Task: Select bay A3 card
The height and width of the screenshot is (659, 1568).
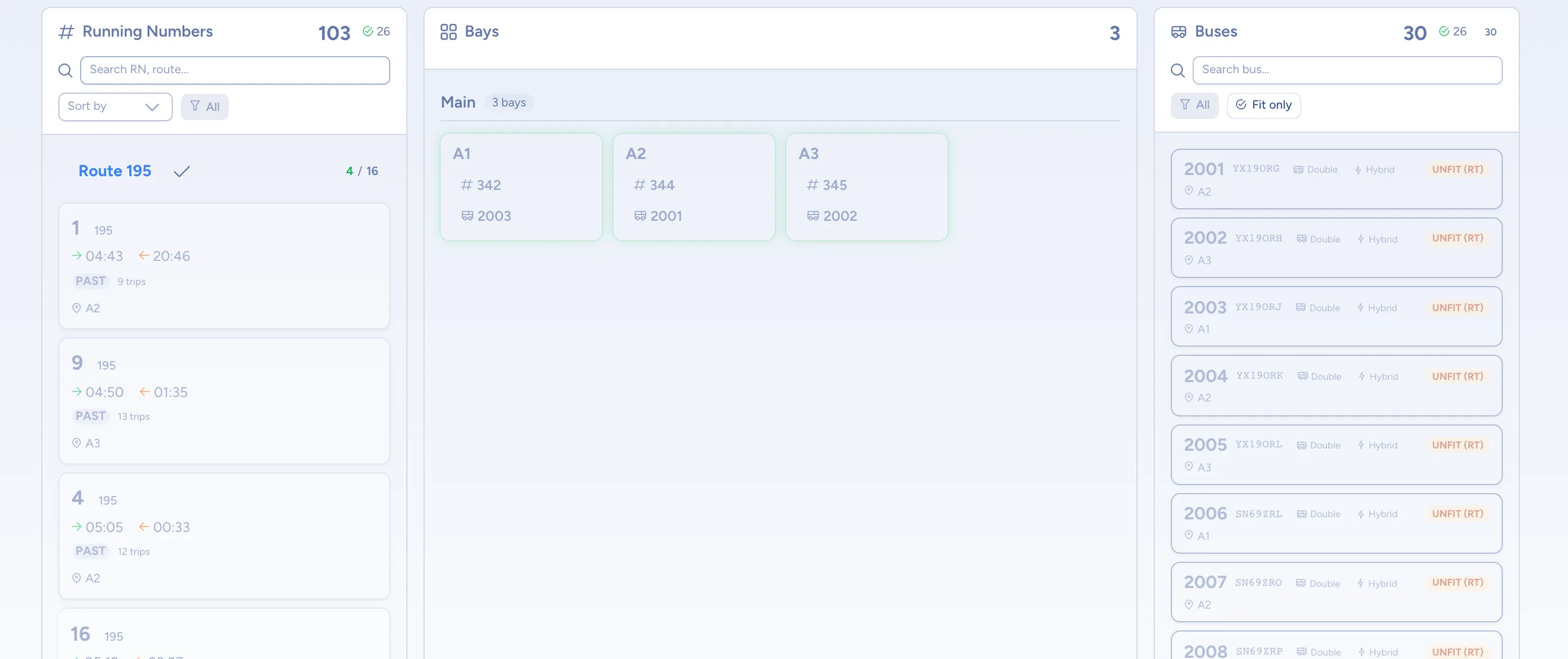Action: click(867, 187)
